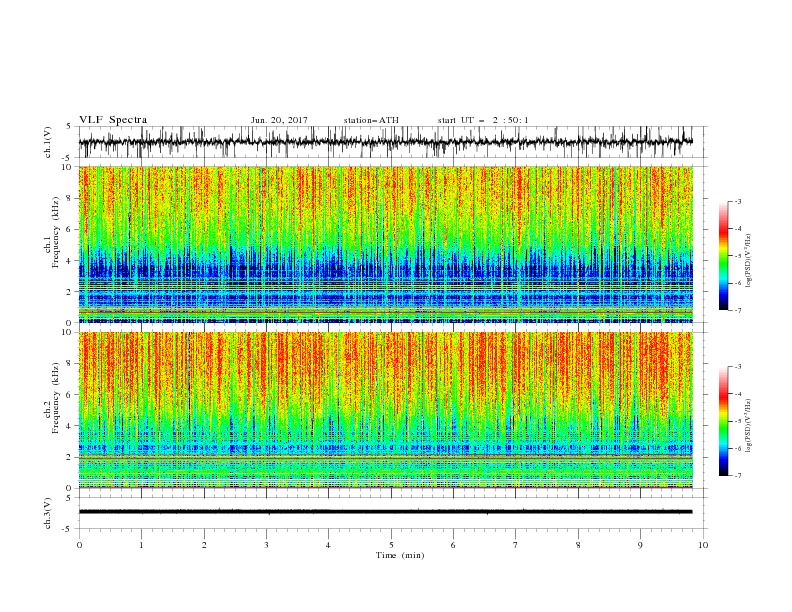792x612 pixels.
Task: Click the 'ch.3(V)' axis label
Action: pyautogui.click(x=48, y=513)
